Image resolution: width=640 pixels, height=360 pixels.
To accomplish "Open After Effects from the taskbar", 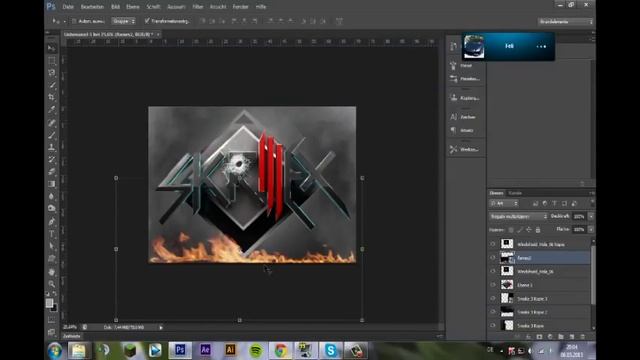I will pos(205,350).
